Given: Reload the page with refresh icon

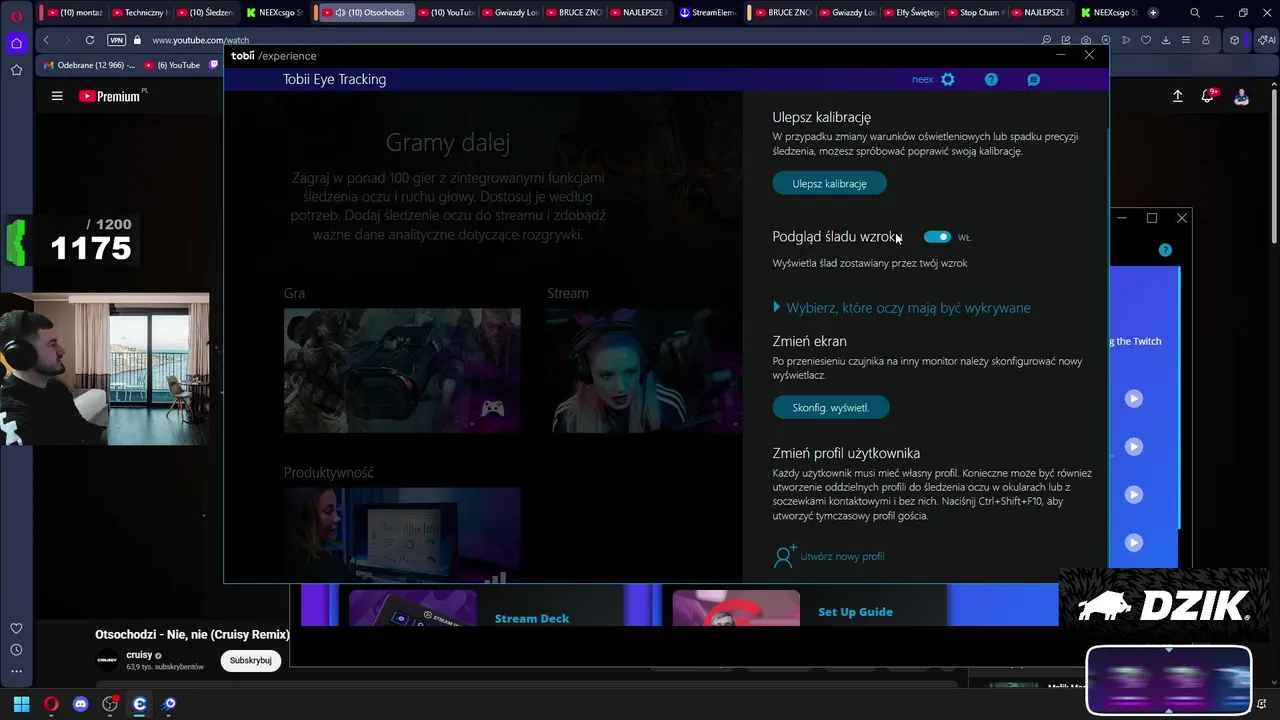Looking at the screenshot, I should [90, 40].
